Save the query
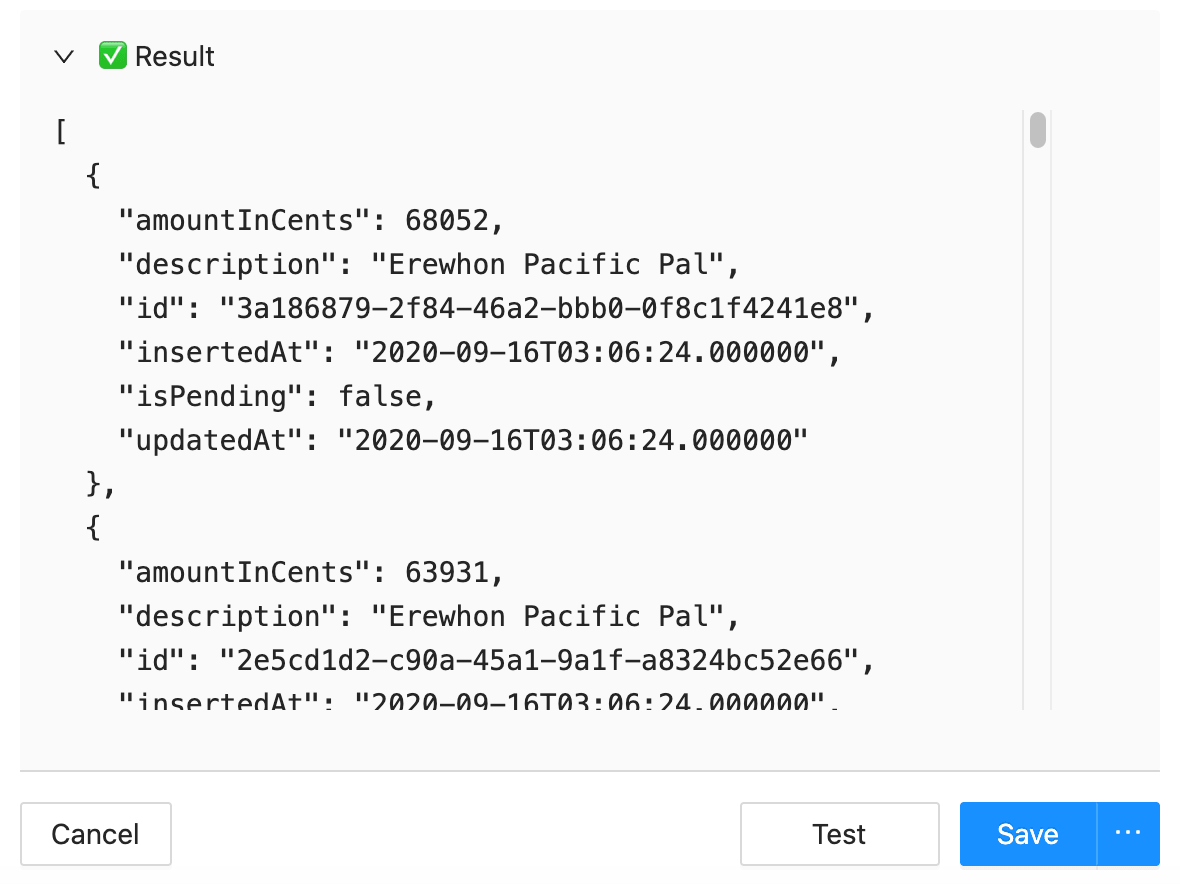 1028,834
